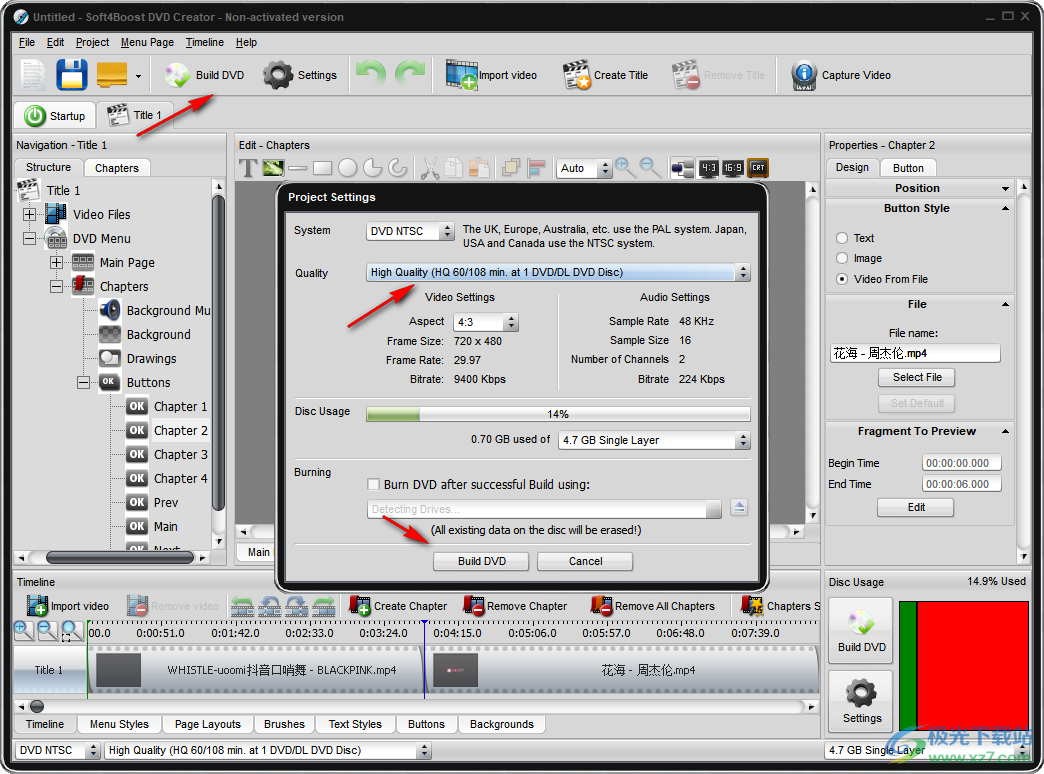The width and height of the screenshot is (1044, 774).
Task: Select the Image tool in Edit toolbar
Action: tap(272, 169)
